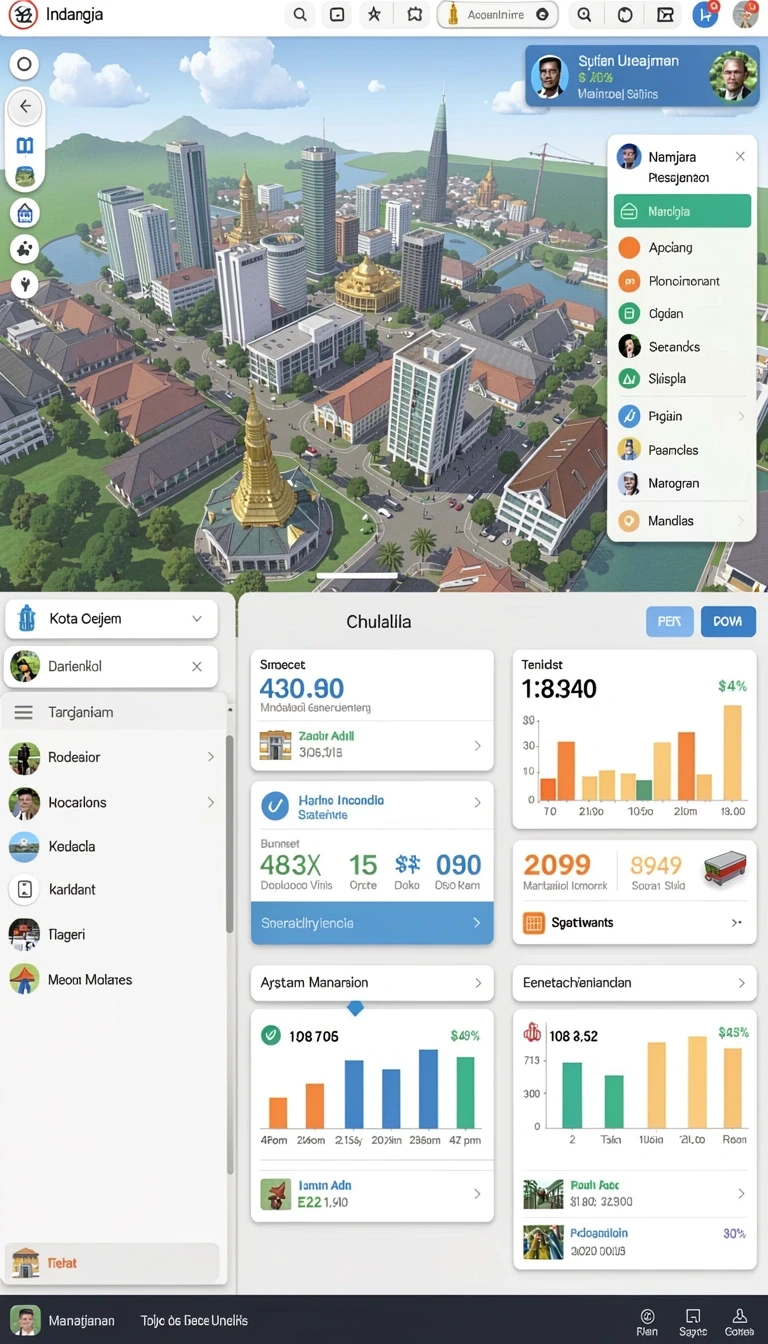
Task: Click the search magnifier icon in top bar
Action: click(x=299, y=15)
